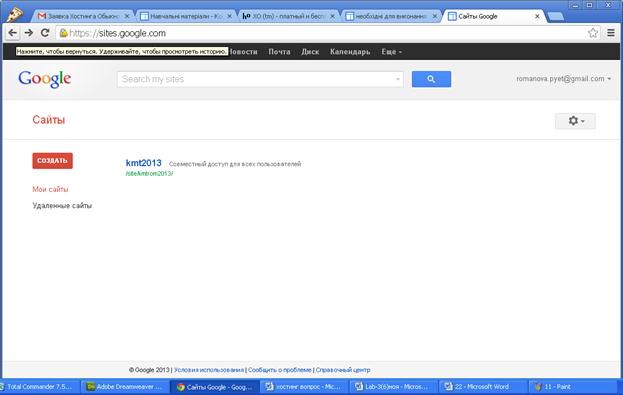
Task: Click the green kmt2013 site URL text
Action: click(x=149, y=173)
